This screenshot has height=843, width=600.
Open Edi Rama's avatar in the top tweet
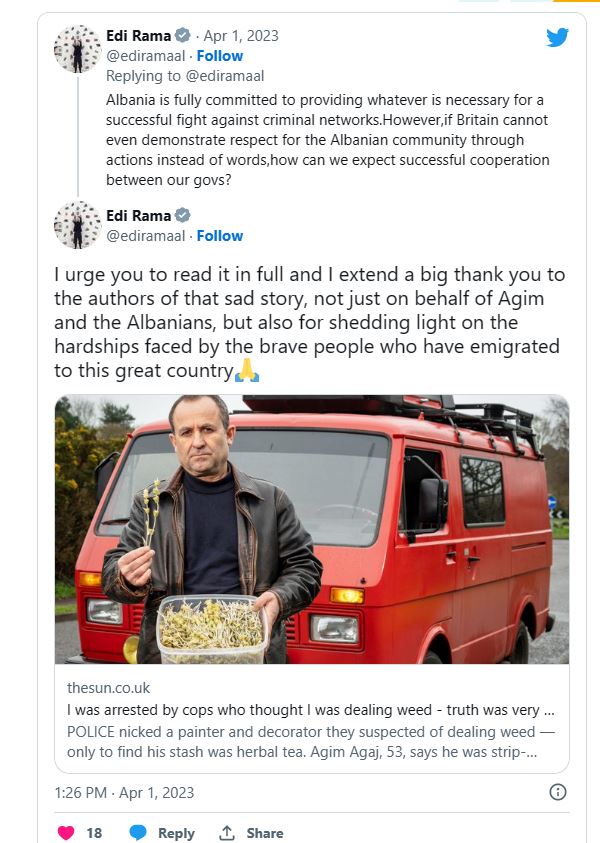[77, 49]
